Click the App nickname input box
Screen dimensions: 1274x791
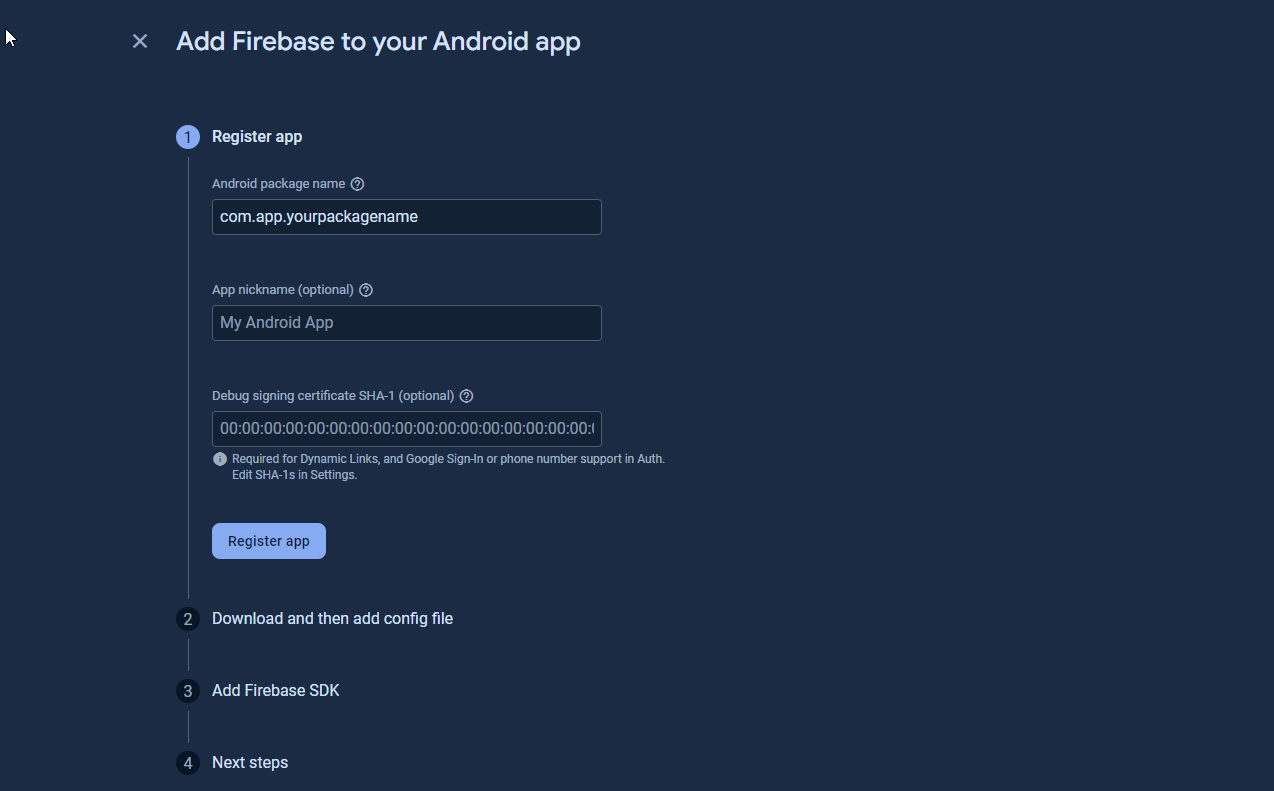coord(406,322)
